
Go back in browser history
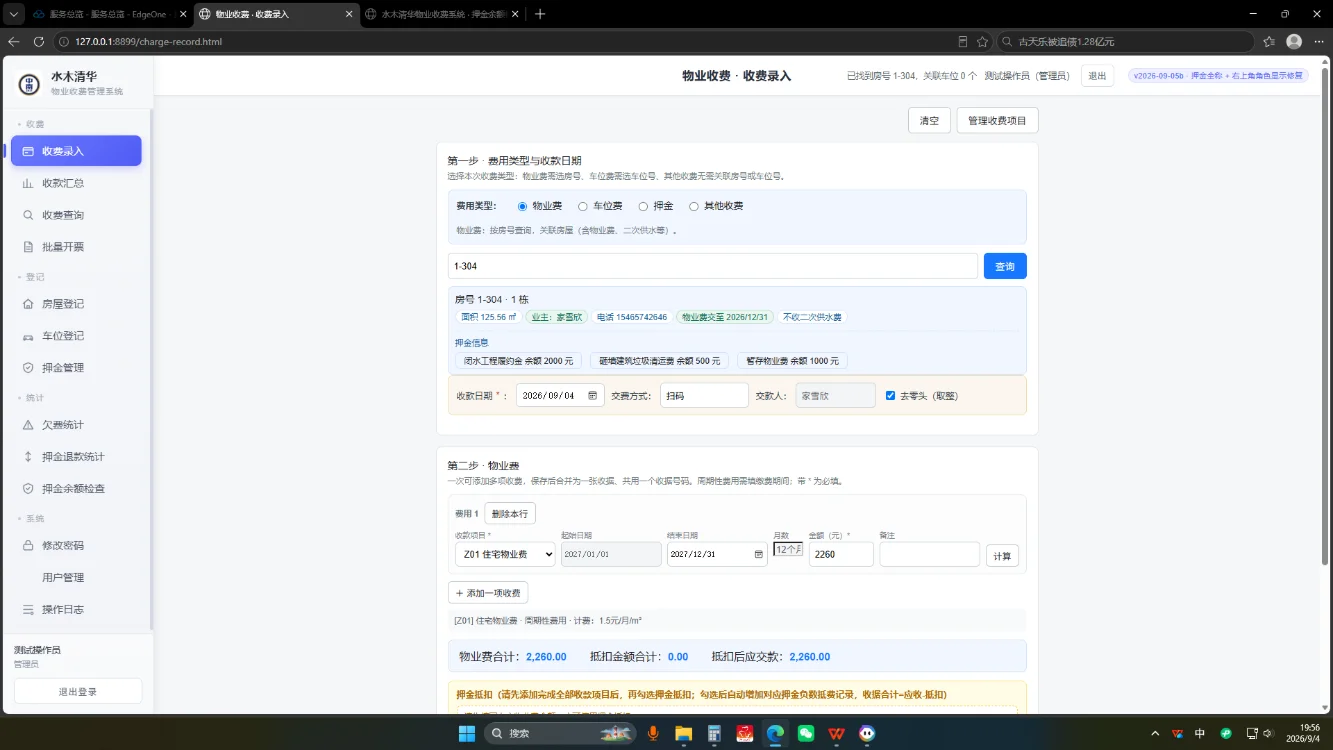coord(13,42)
